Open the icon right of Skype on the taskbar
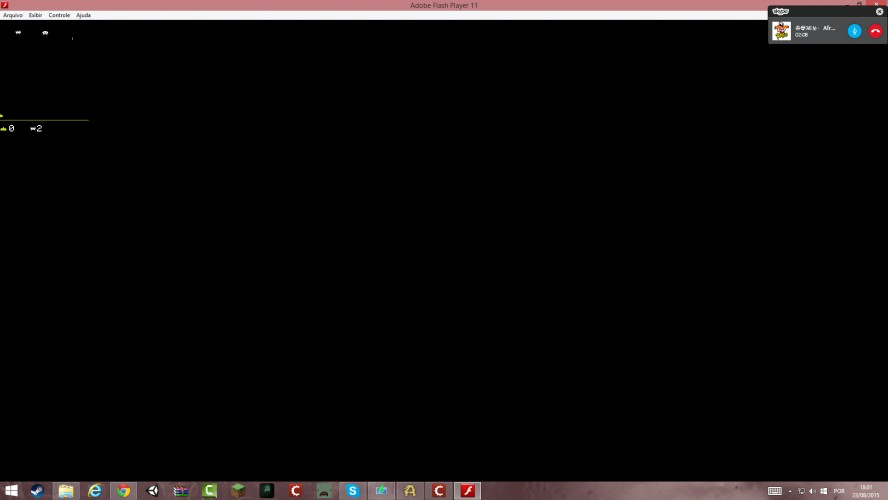The width and height of the screenshot is (888, 500). coord(381,490)
